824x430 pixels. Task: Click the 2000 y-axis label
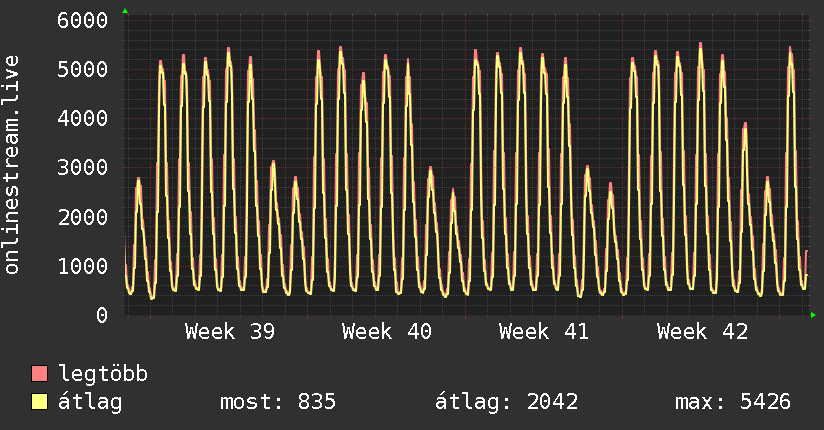point(83,217)
